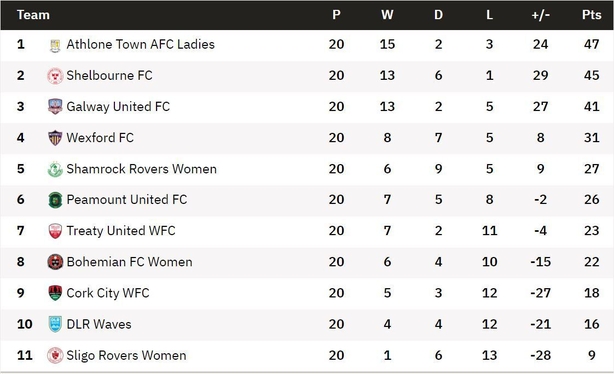Open the Peamount United FC team link
The width and height of the screenshot is (614, 374).
click(127, 200)
